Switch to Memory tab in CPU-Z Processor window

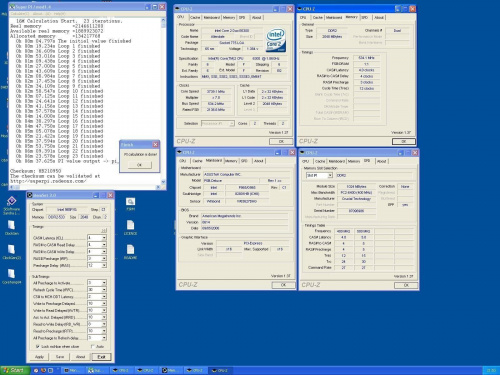pos(229,17)
